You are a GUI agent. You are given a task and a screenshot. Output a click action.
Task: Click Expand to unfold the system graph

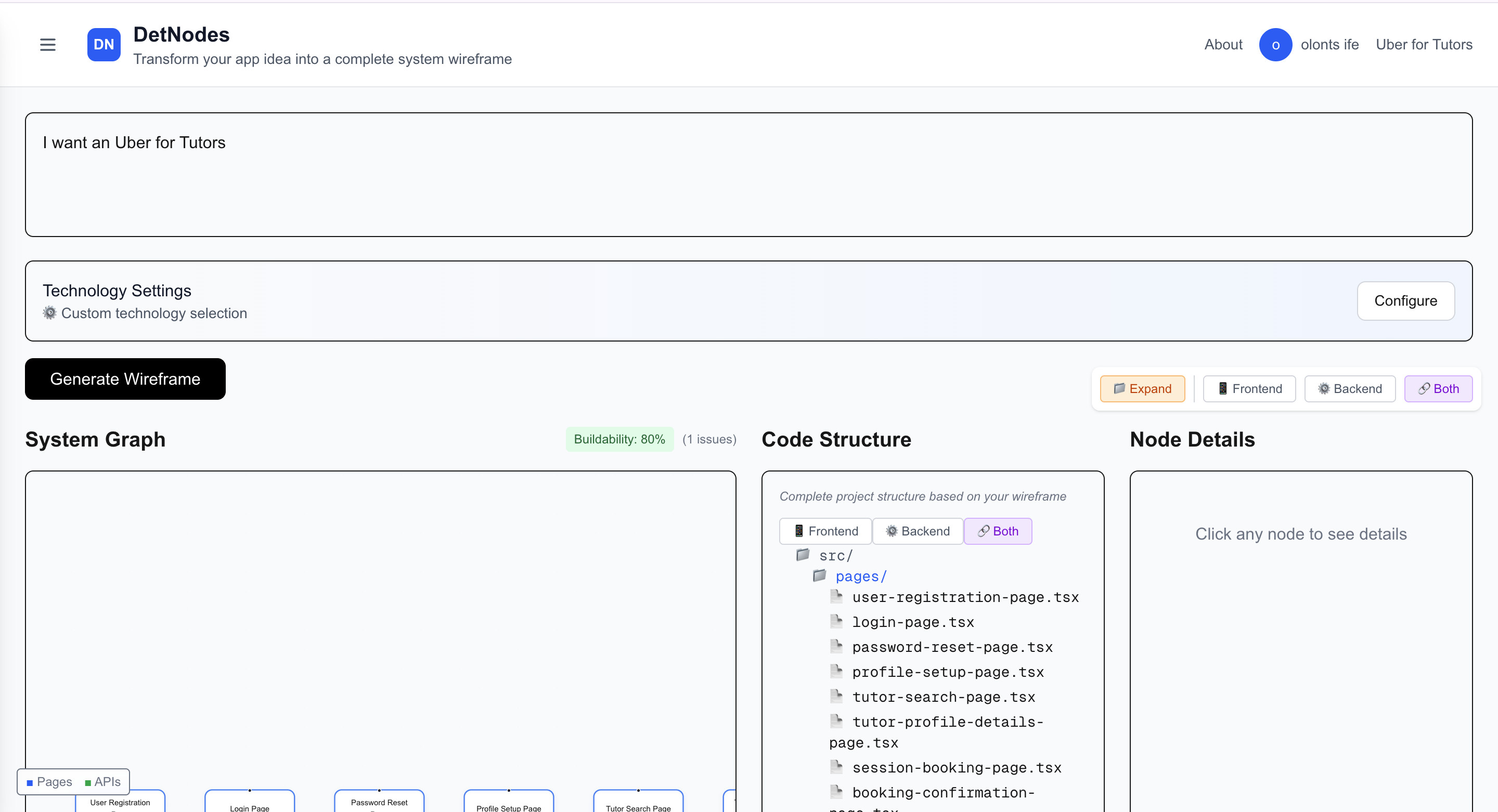click(1142, 388)
